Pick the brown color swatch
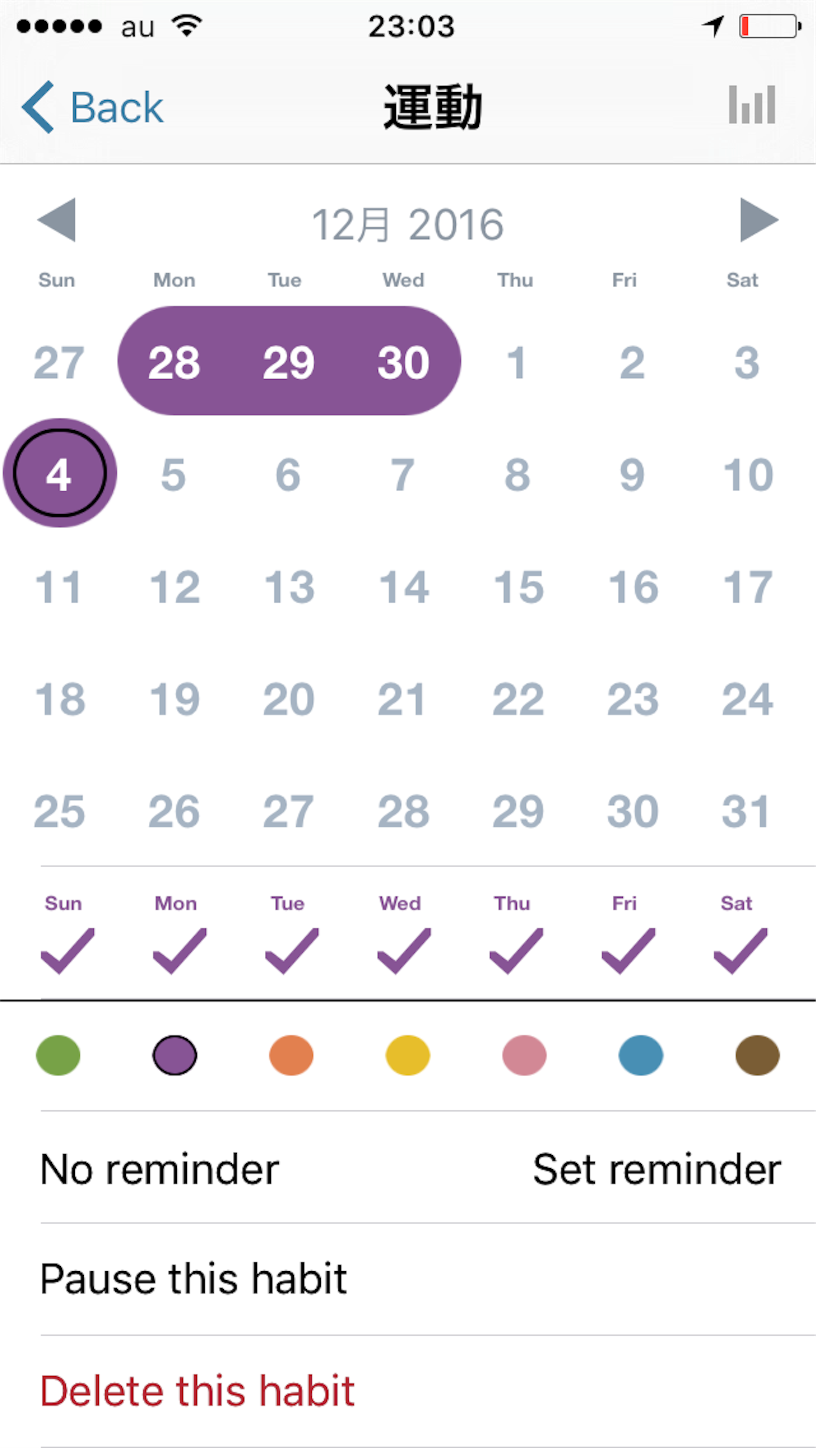 pyautogui.click(x=757, y=1055)
